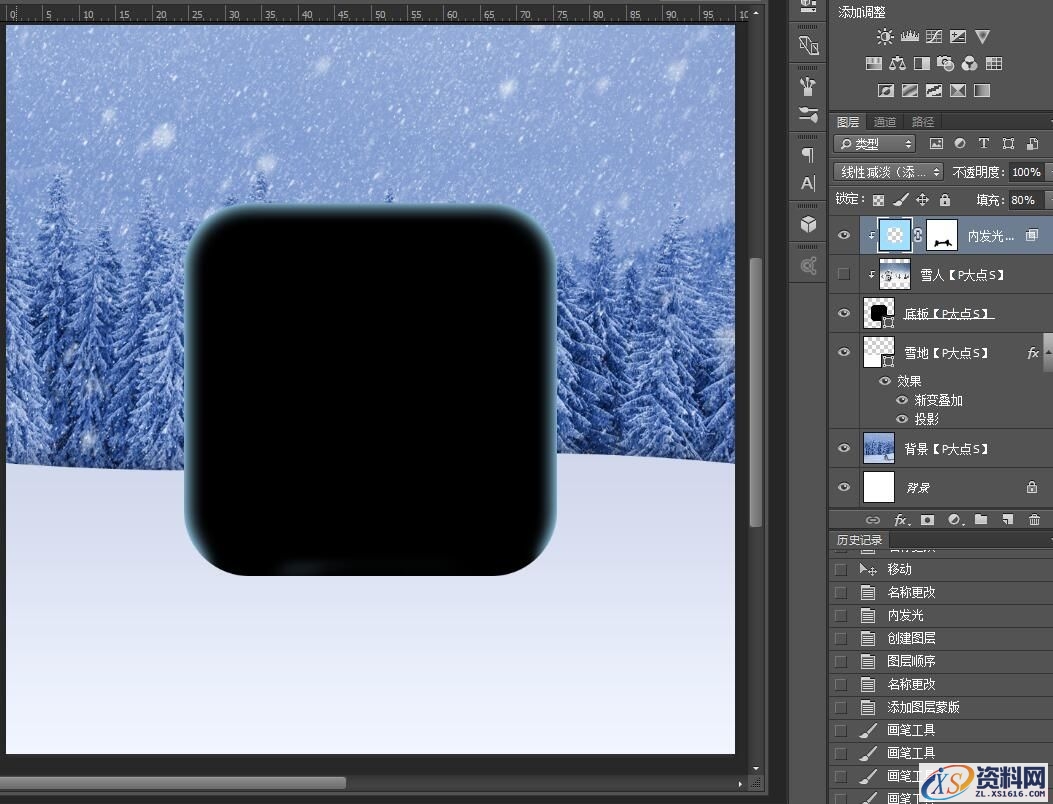Add a Levels adjustment layer
The height and width of the screenshot is (804, 1053).
[909, 37]
